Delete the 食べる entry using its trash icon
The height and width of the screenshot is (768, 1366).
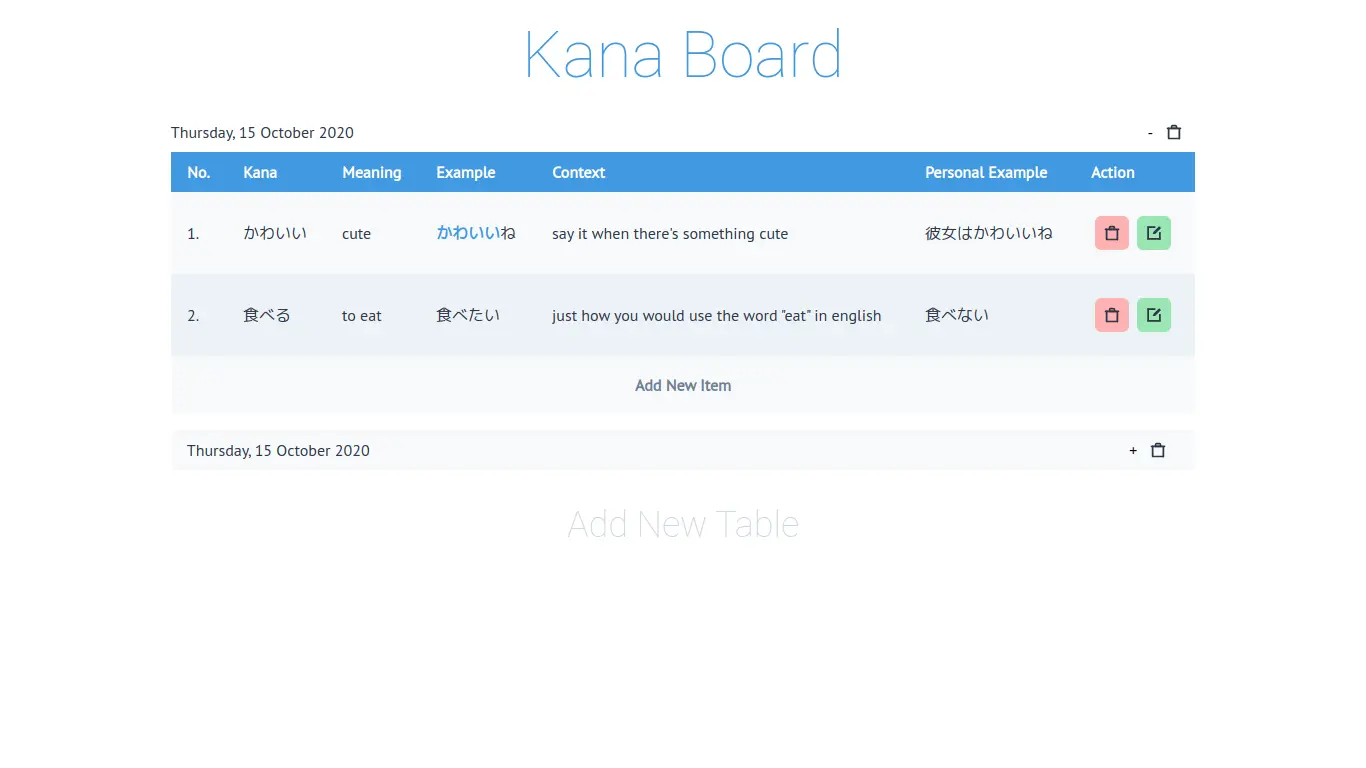[x=1111, y=314]
